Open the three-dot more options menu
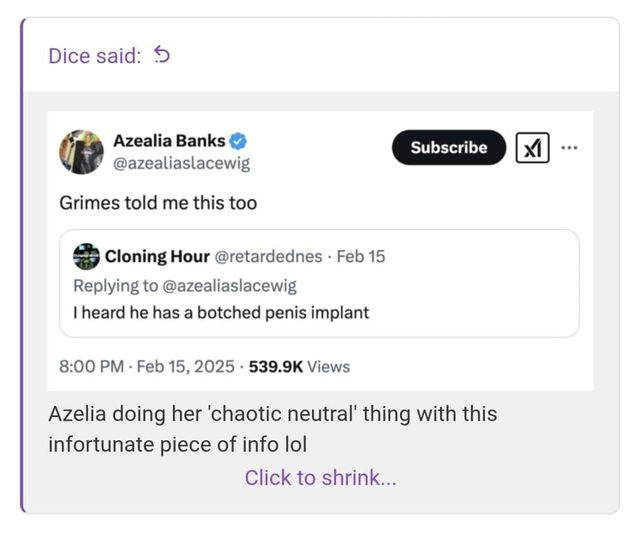Screen dimensions: 640x535 pos(569,148)
